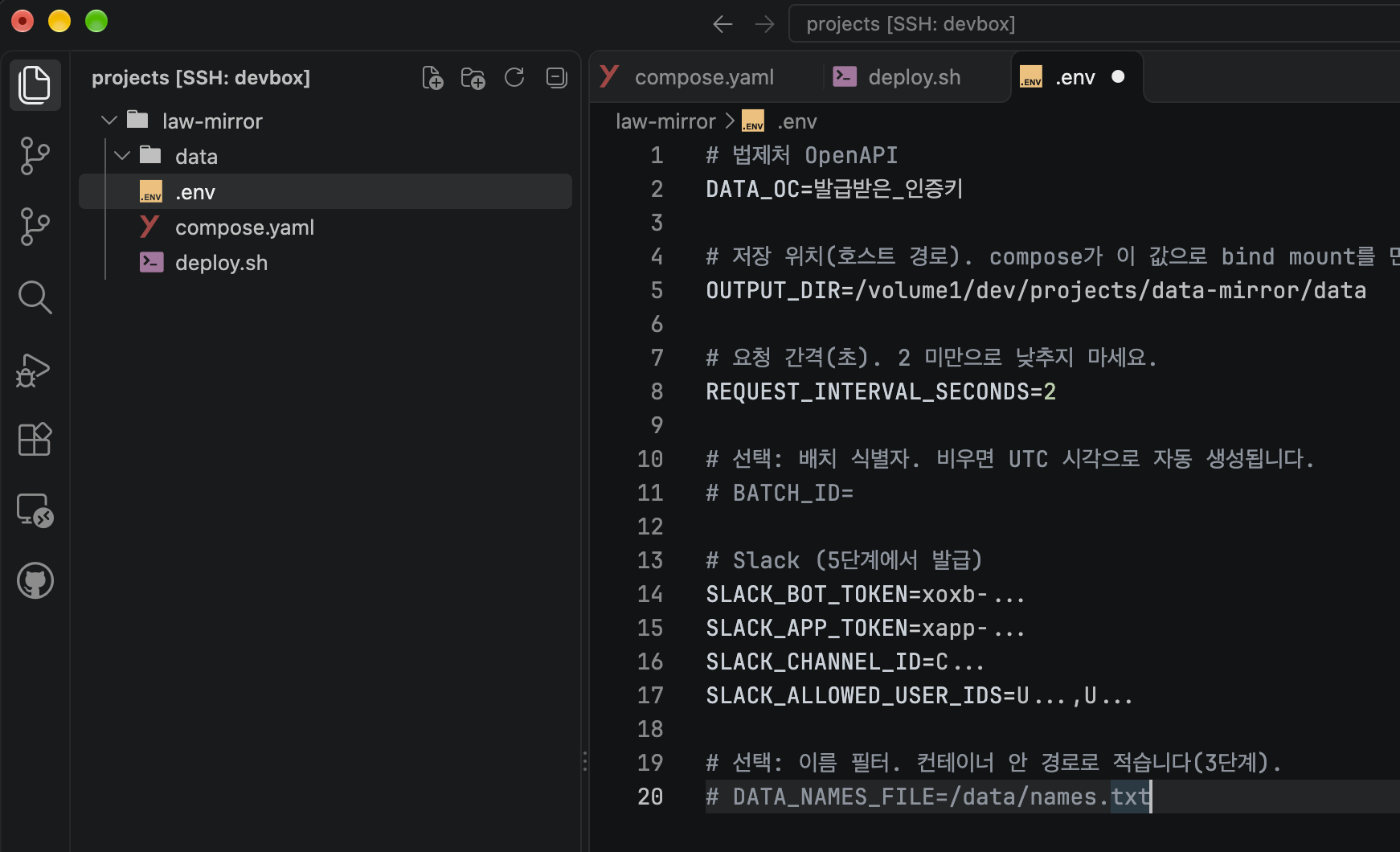
Task: Place cursor on DATA_OC line 2
Action: (834, 189)
